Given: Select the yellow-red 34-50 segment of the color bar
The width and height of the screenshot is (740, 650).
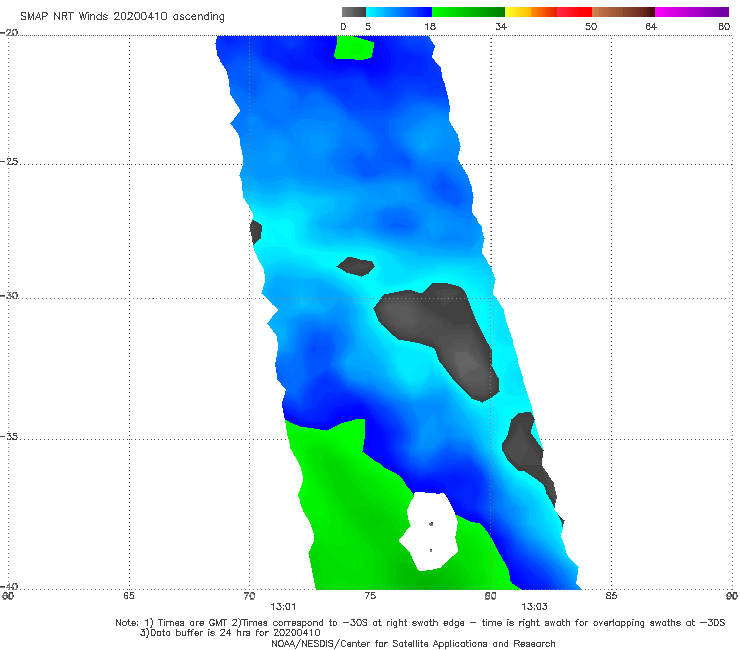Looking at the screenshot, I should [x=548, y=12].
